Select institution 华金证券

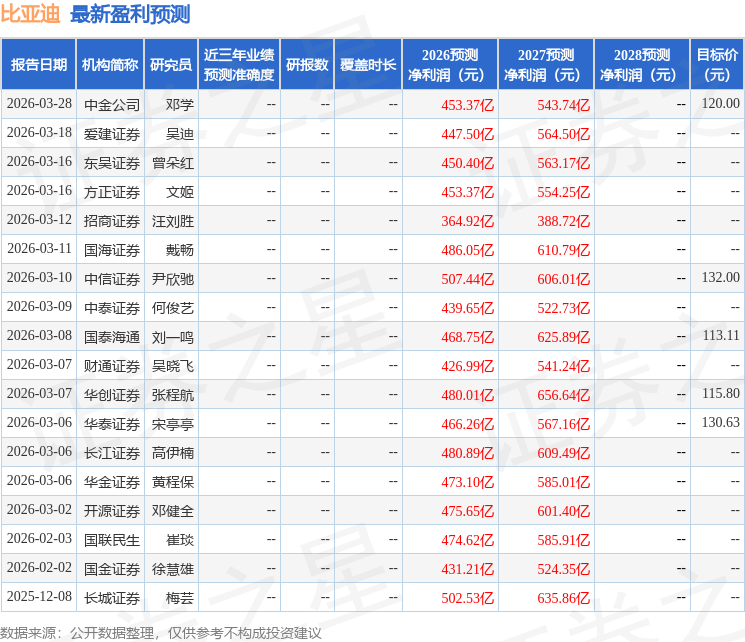(112, 482)
